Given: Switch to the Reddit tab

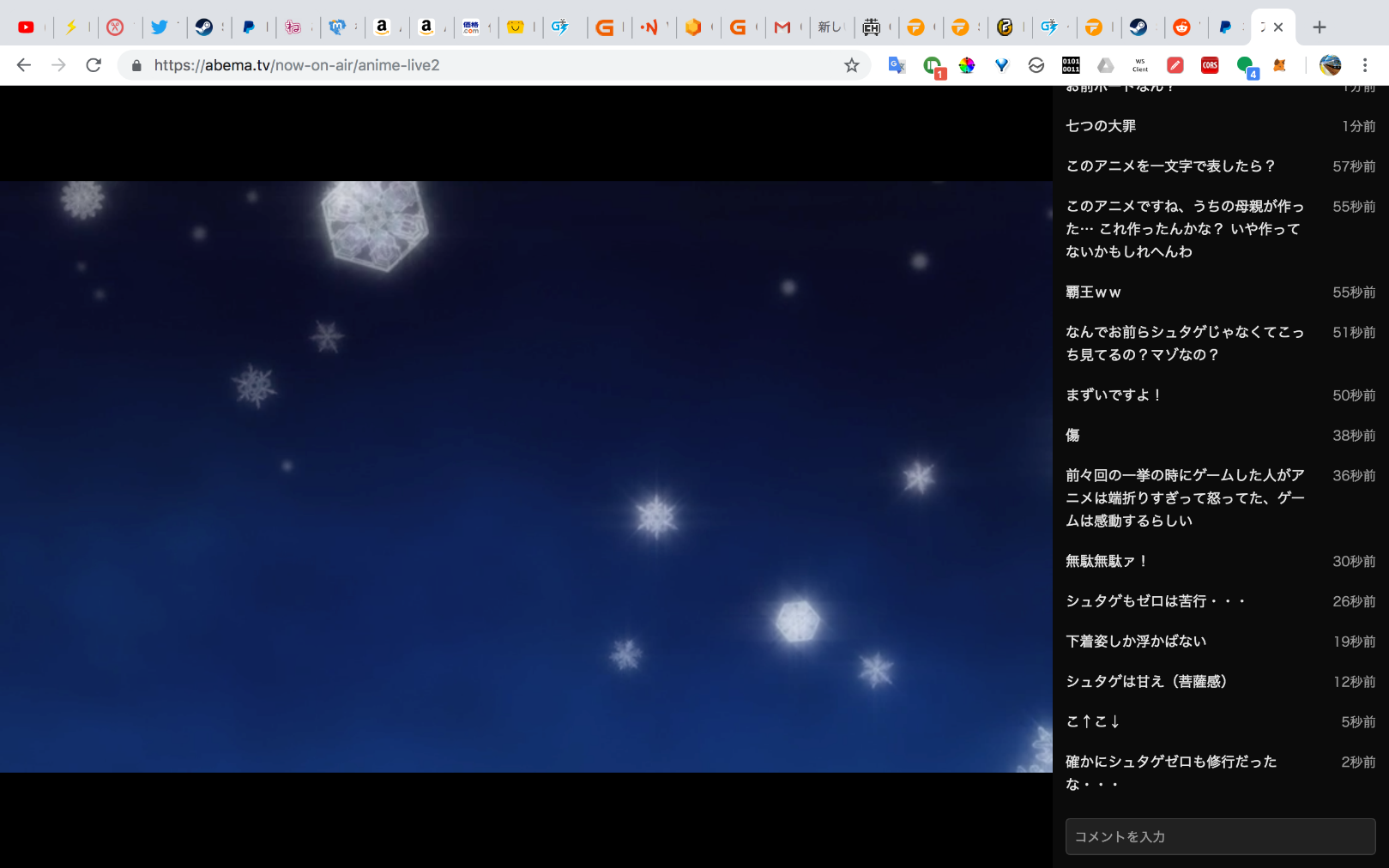Looking at the screenshot, I should click(x=1182, y=27).
